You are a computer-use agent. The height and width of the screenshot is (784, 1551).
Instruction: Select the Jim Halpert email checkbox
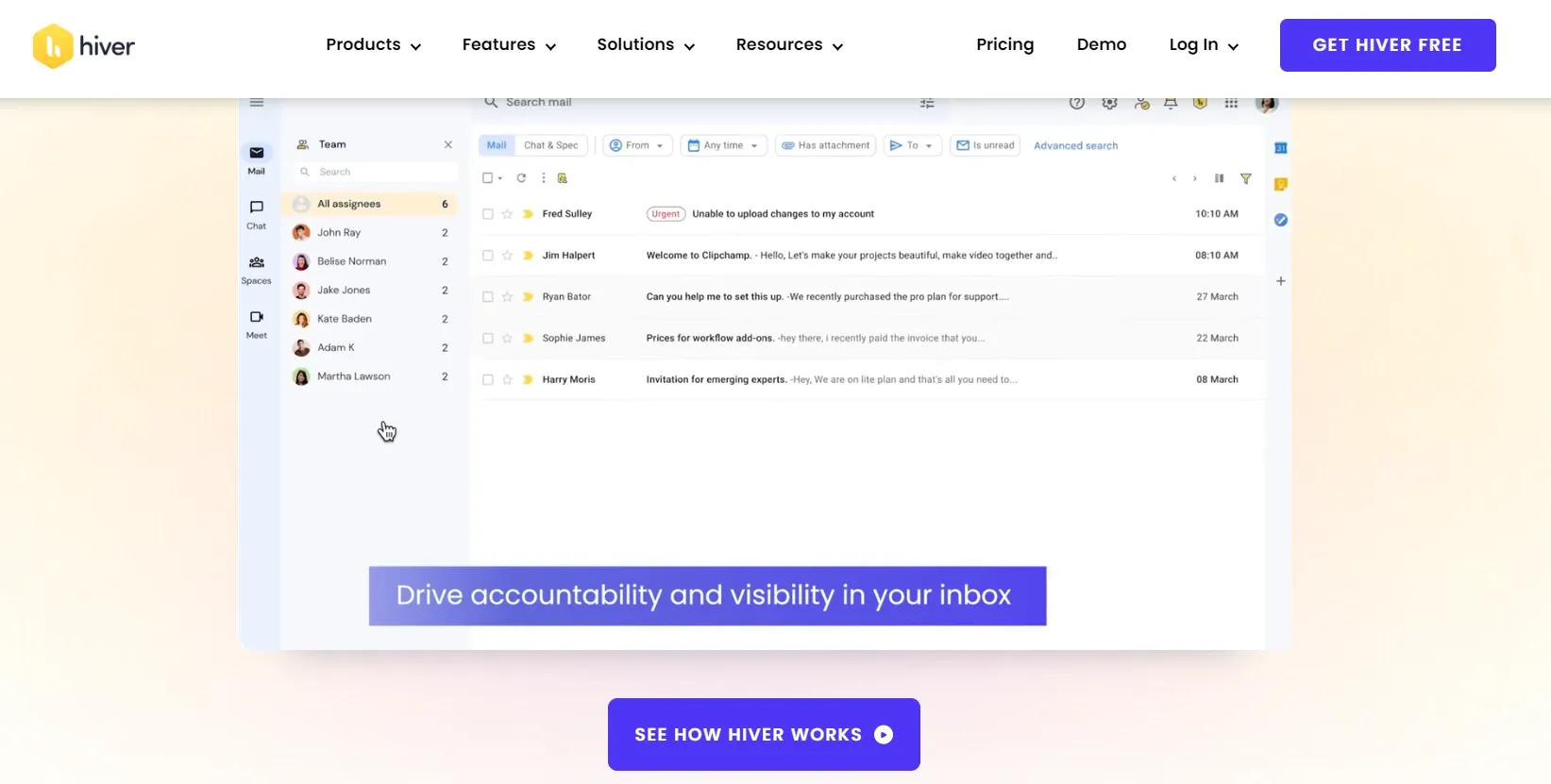tap(488, 256)
